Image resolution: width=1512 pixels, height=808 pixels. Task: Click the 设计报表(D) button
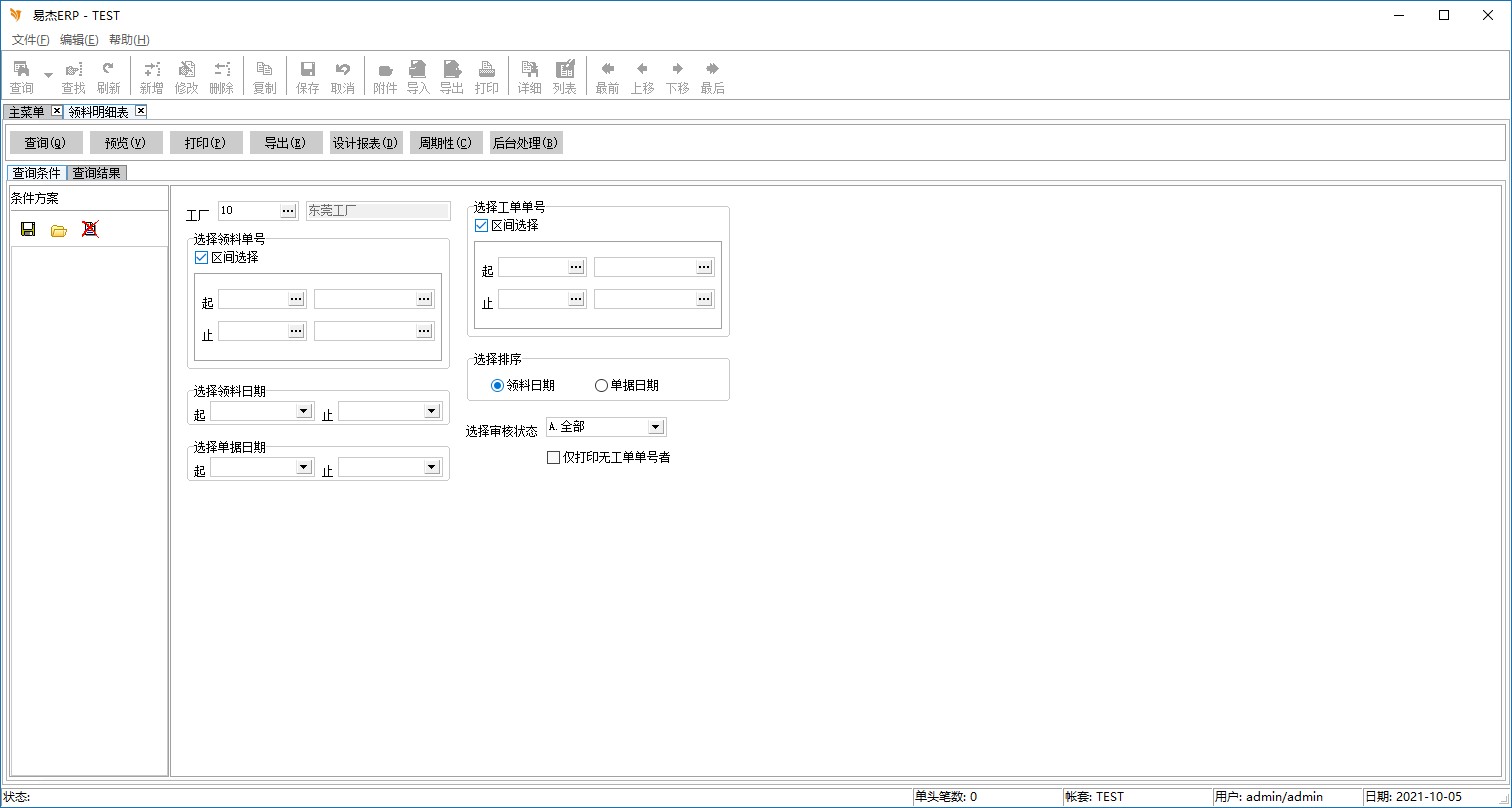(366, 143)
